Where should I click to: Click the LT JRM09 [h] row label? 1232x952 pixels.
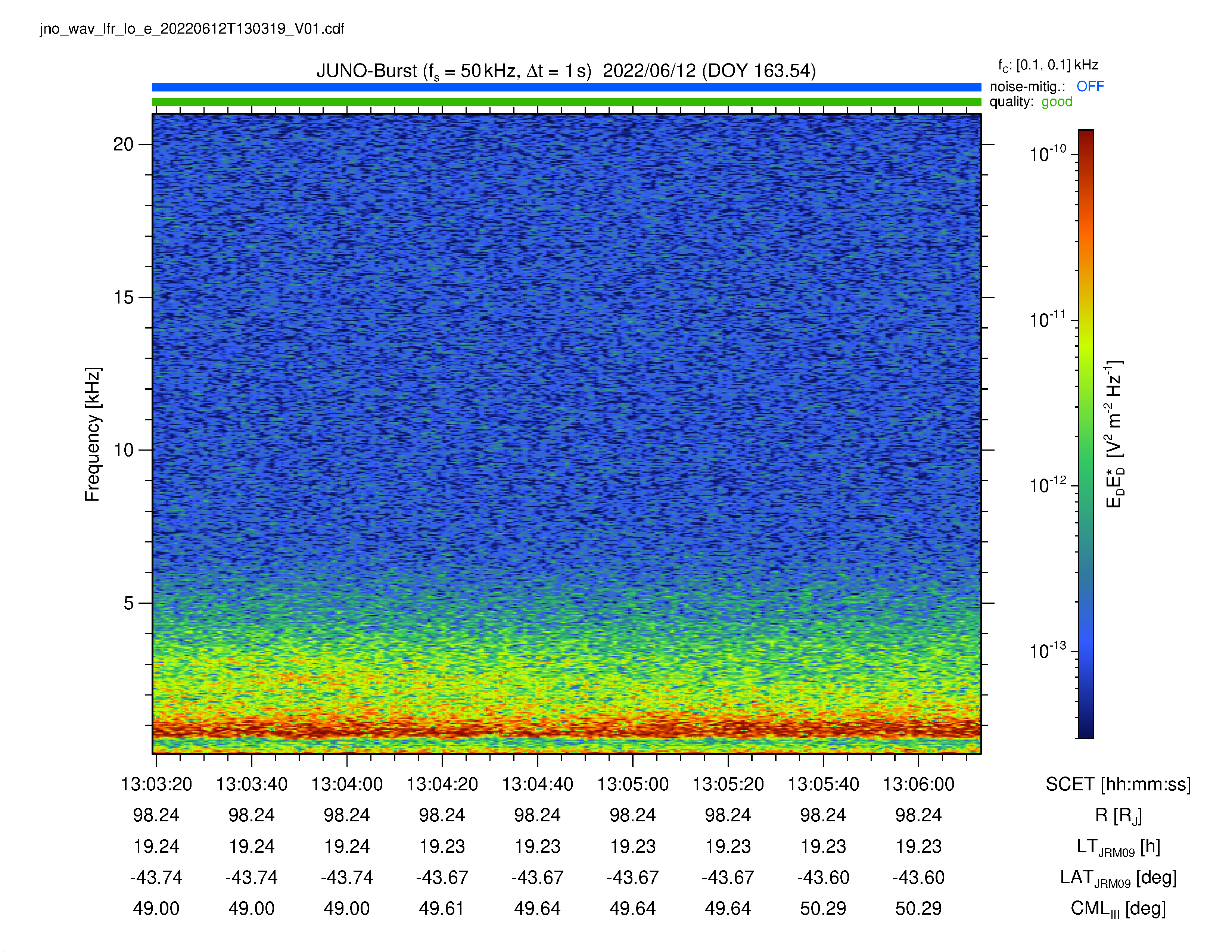[1119, 847]
